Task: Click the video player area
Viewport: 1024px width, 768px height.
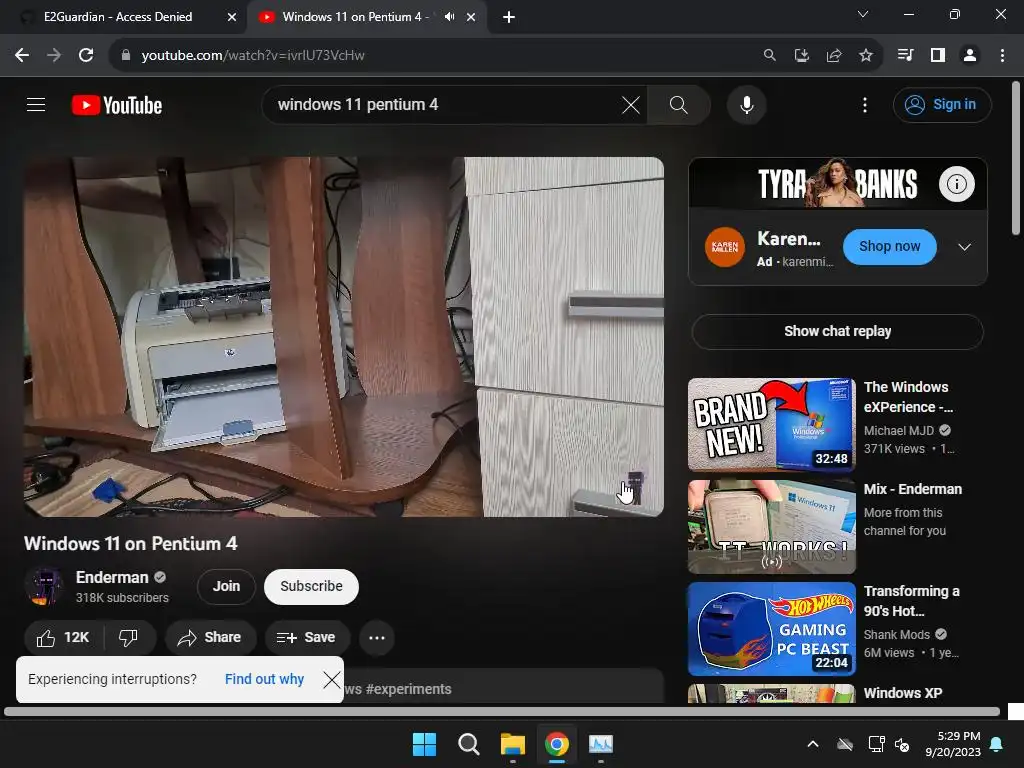Action: click(x=344, y=336)
